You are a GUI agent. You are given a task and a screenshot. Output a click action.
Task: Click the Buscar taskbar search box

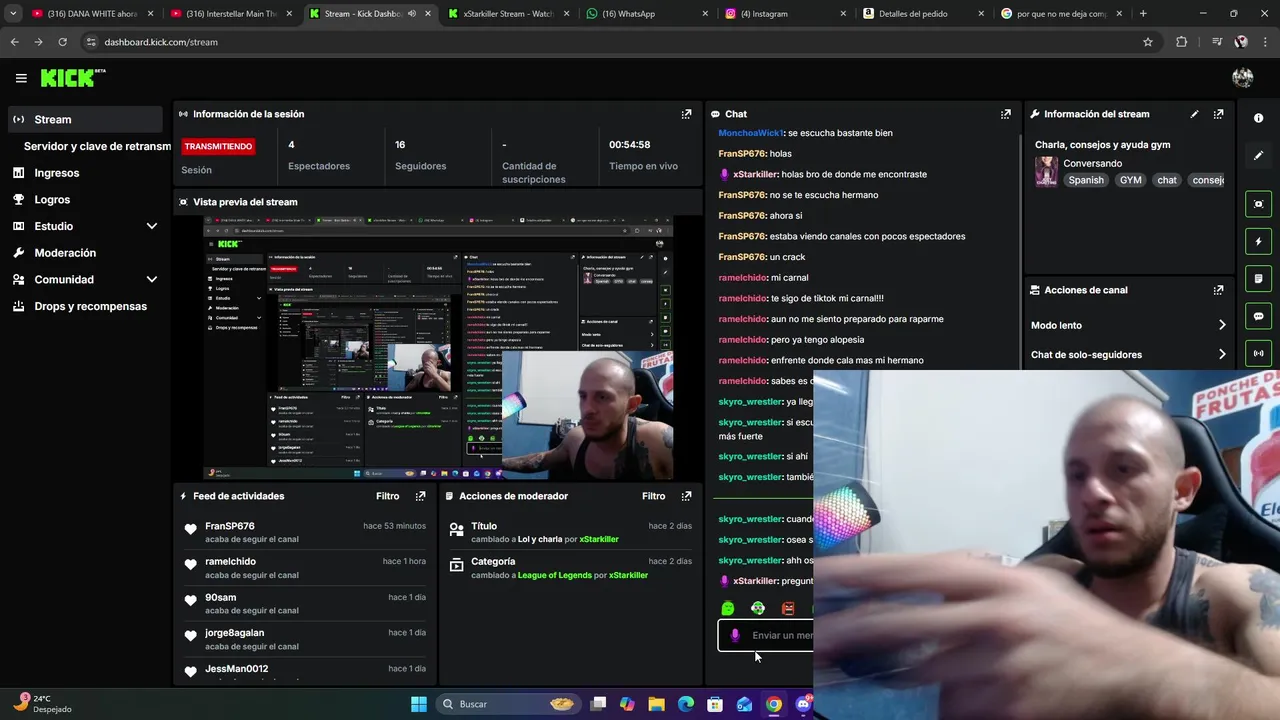click(509, 704)
